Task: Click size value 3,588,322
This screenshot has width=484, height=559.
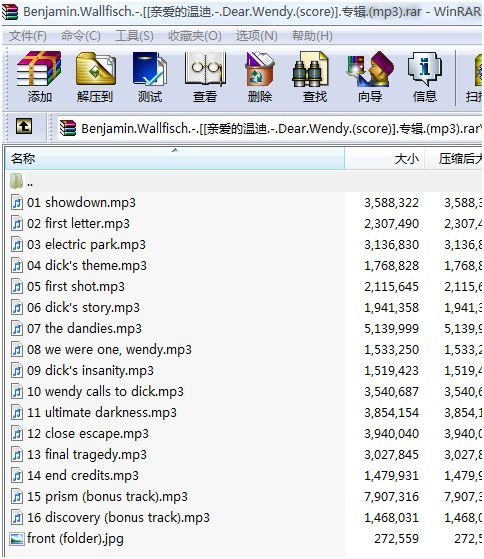Action: point(391,203)
